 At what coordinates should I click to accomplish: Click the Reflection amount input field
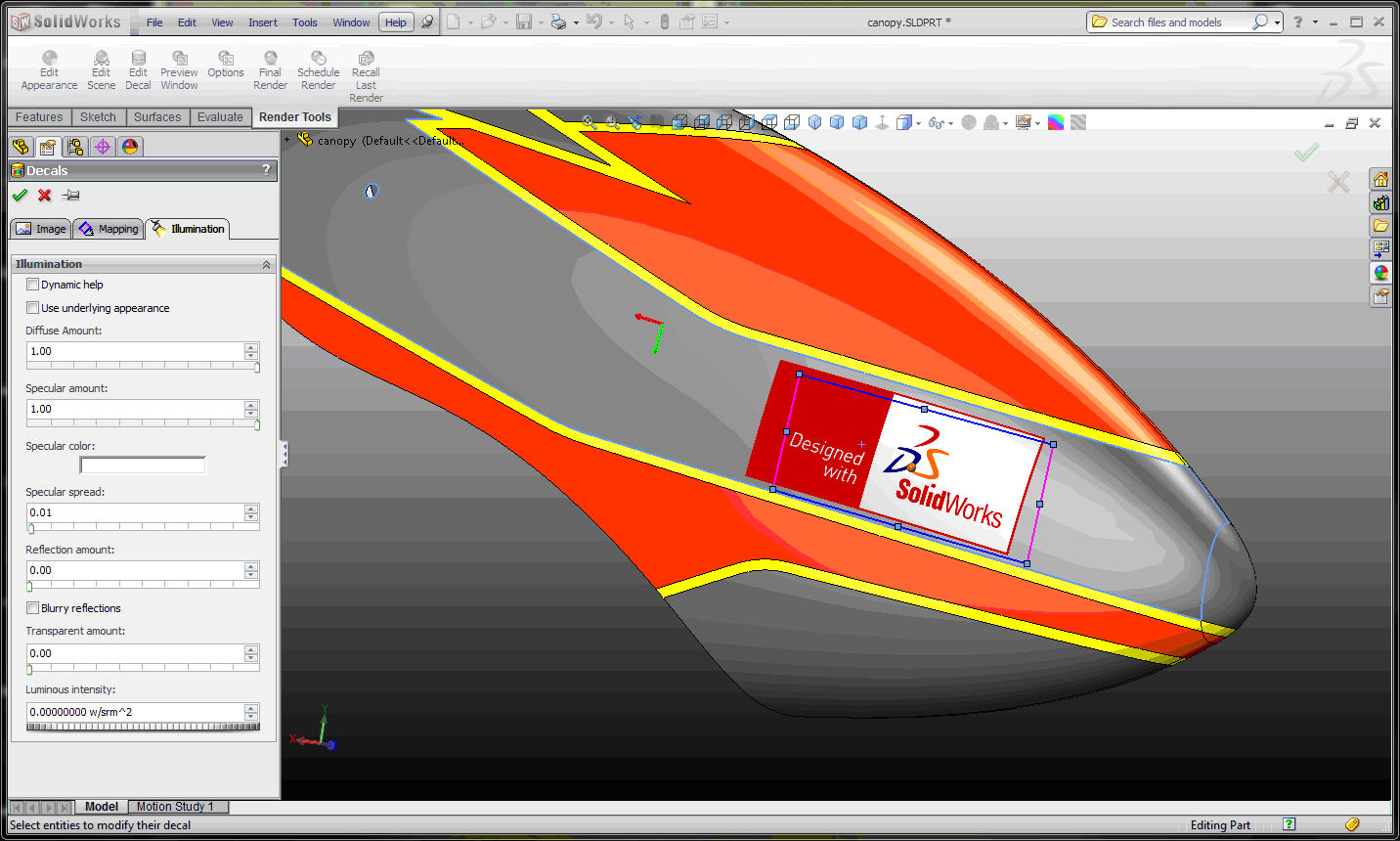coord(136,570)
